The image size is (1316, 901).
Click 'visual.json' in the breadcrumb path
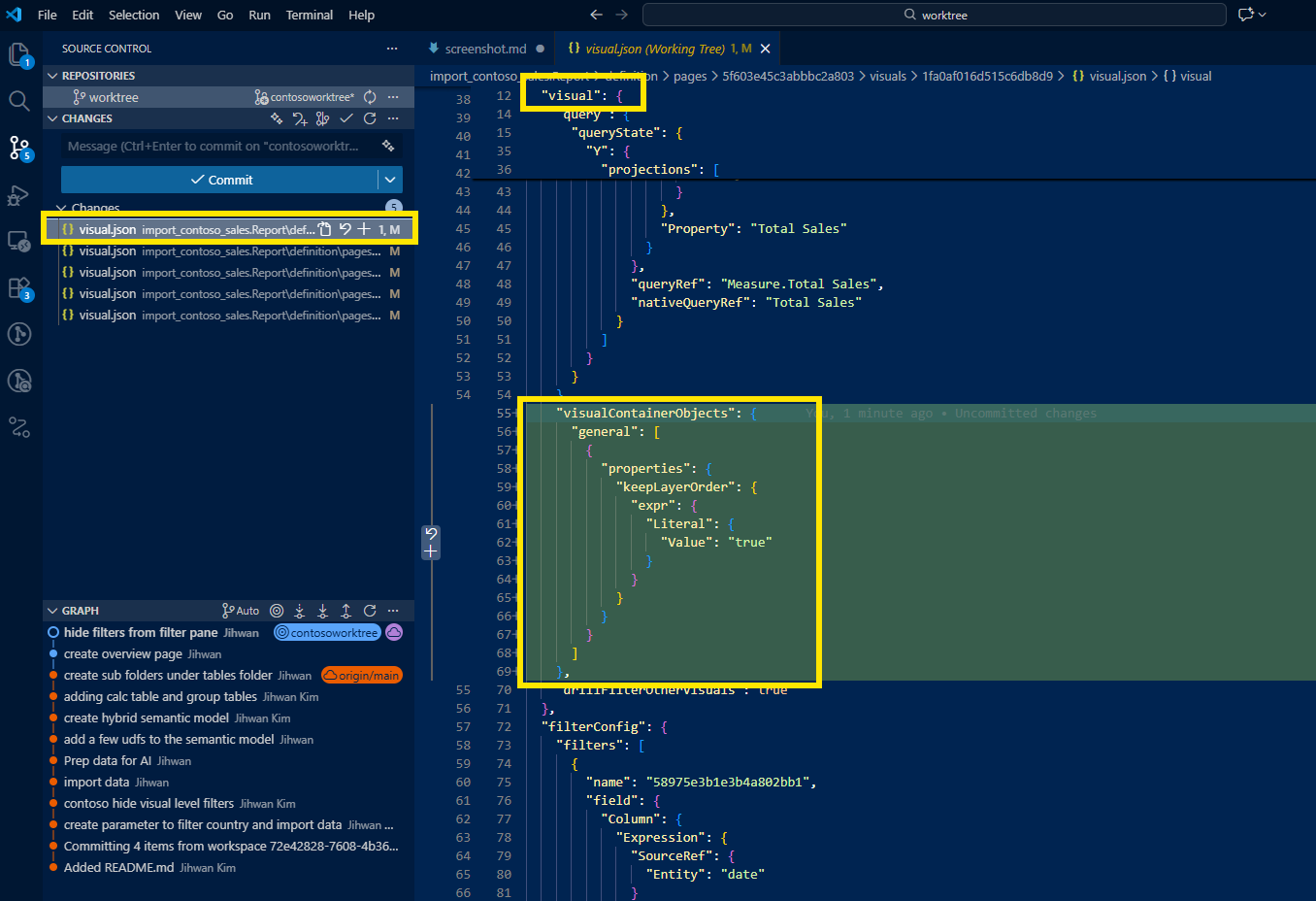tap(1109, 76)
